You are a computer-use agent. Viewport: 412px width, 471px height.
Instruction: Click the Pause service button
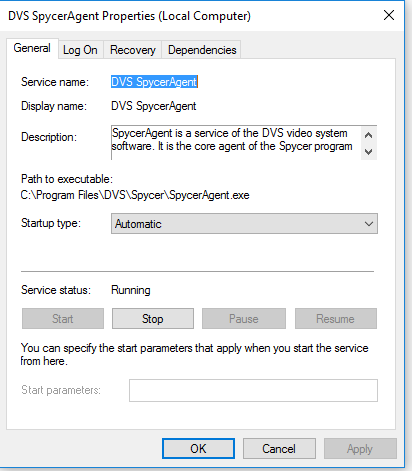click(244, 319)
